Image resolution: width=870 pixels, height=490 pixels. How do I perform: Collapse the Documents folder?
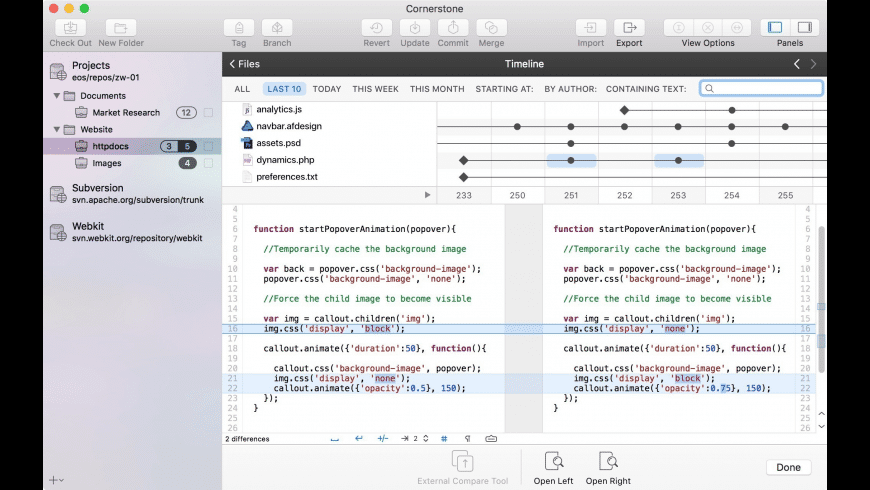click(x=57, y=96)
